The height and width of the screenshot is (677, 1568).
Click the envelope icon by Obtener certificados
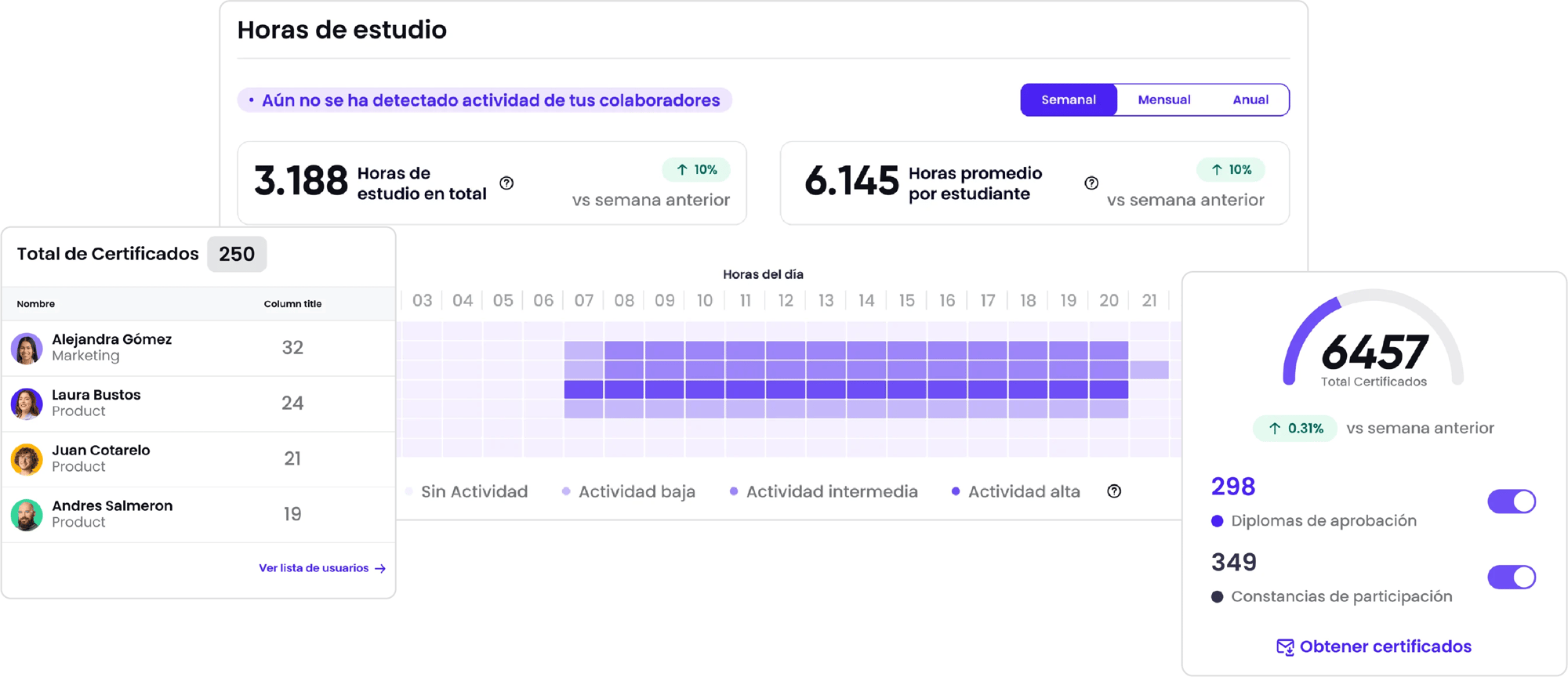click(1285, 647)
